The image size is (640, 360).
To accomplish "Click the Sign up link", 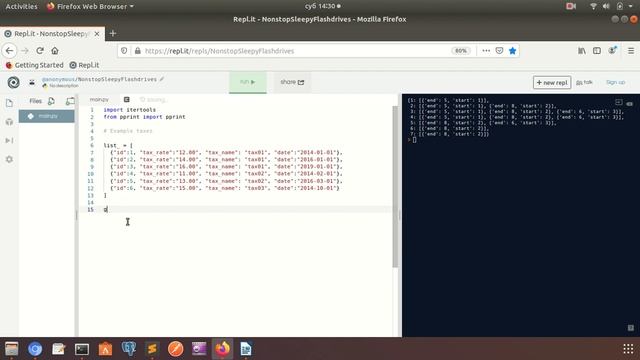I will pyautogui.click(x=616, y=82).
